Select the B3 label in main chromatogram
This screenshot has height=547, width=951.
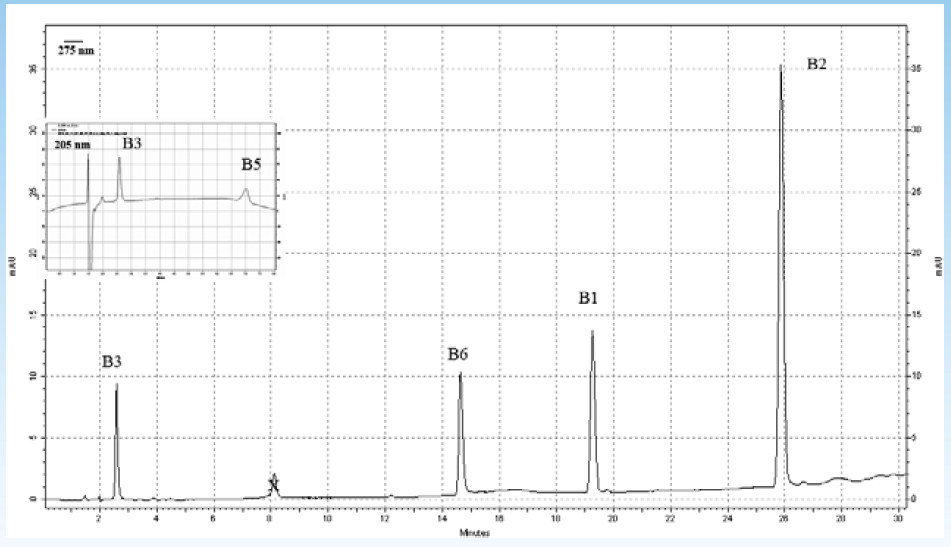click(113, 361)
